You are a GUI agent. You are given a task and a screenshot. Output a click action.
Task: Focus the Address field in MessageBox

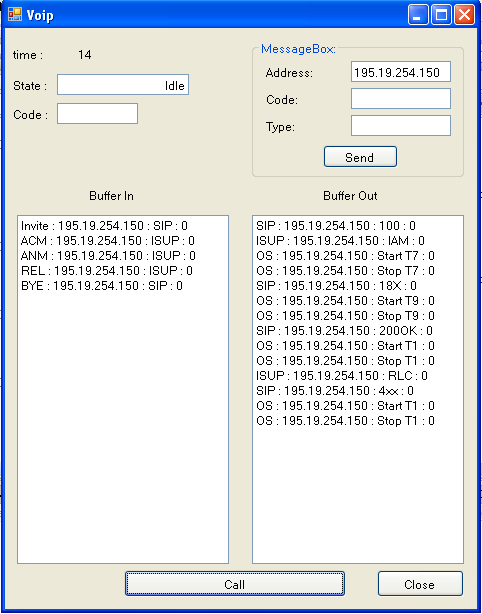coord(401,72)
